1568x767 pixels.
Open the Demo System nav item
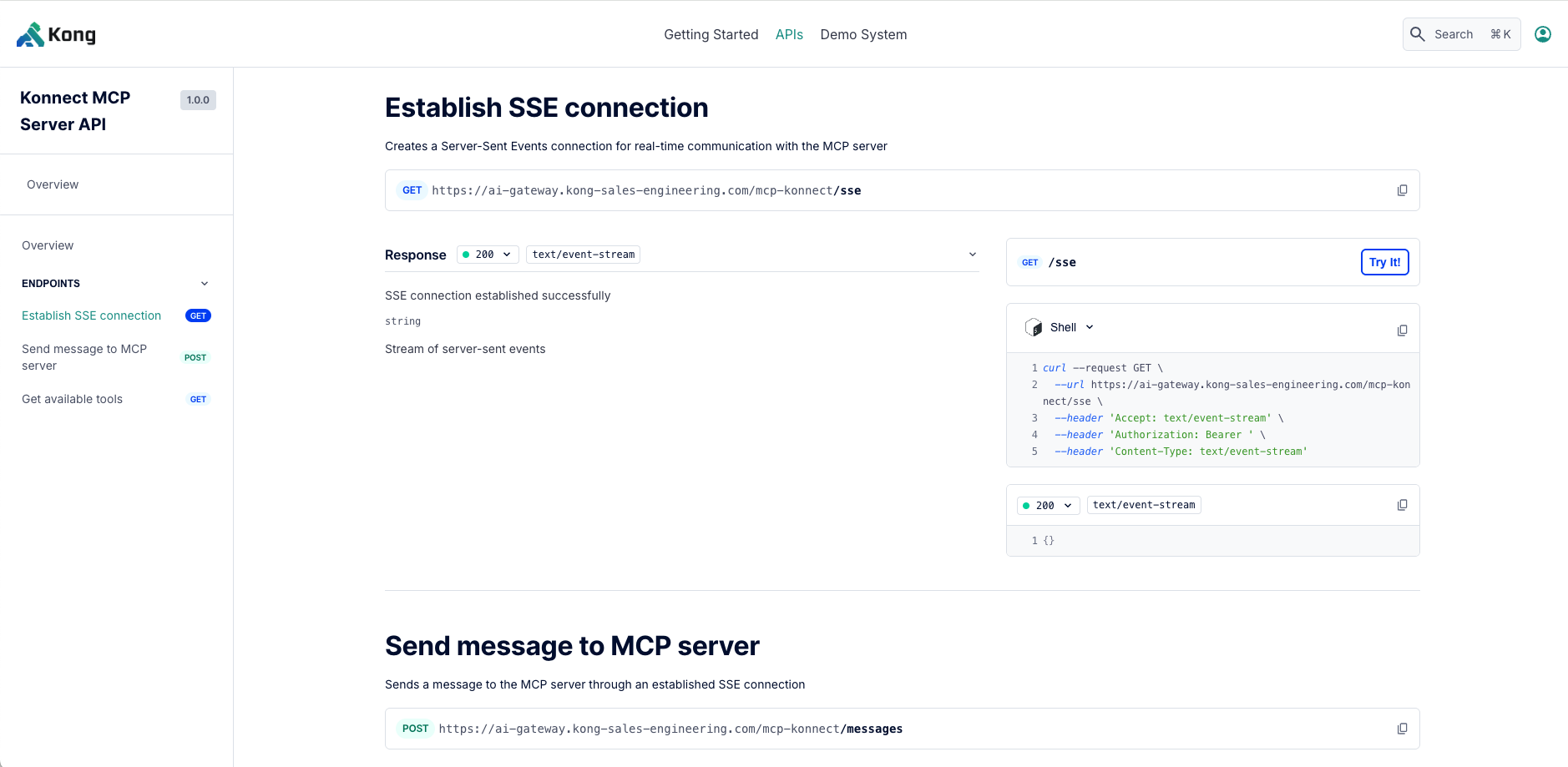862,34
